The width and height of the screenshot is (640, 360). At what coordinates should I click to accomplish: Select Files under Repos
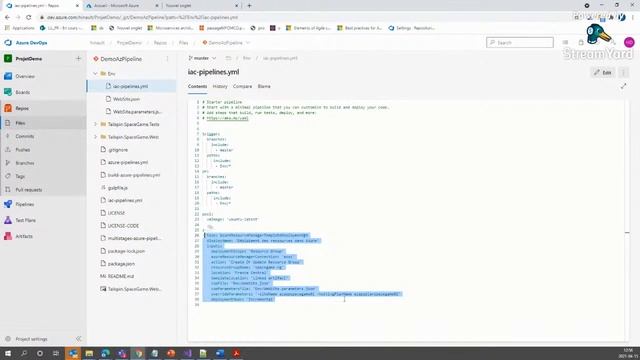point(20,123)
